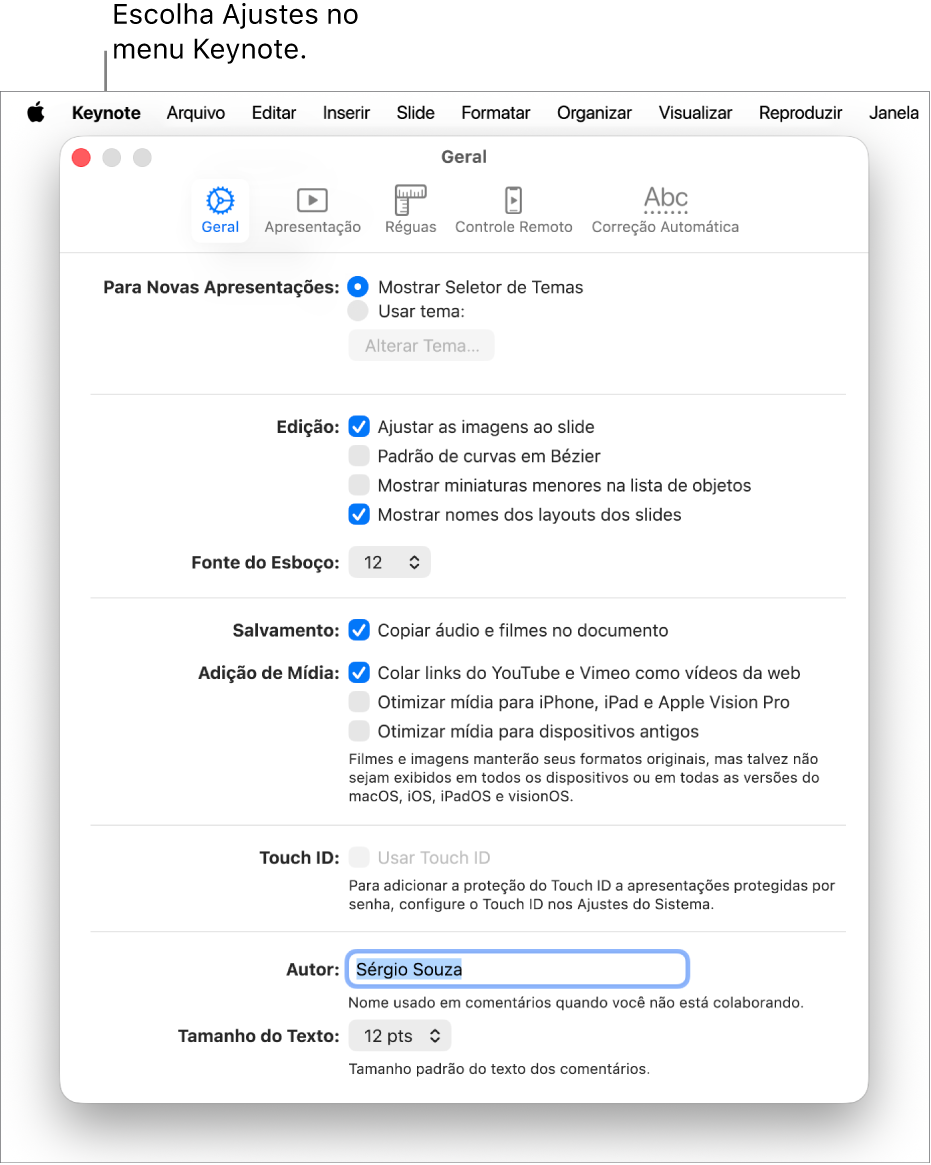Toggle Mostrar nomes dos layouts dos slides
Image resolution: width=931 pixels, height=1165 pixels.
[359, 514]
